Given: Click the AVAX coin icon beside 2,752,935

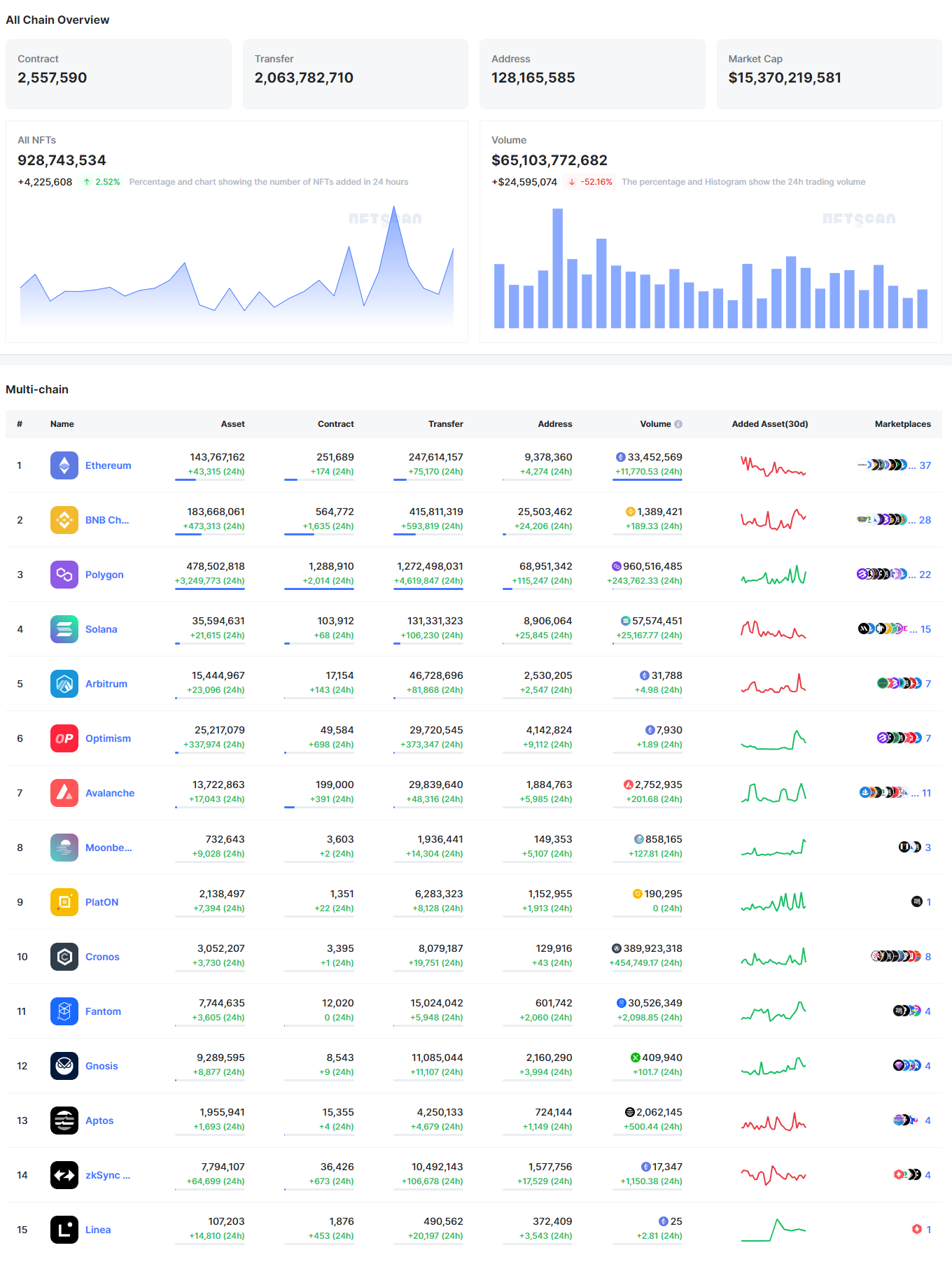Looking at the screenshot, I should tap(629, 785).
